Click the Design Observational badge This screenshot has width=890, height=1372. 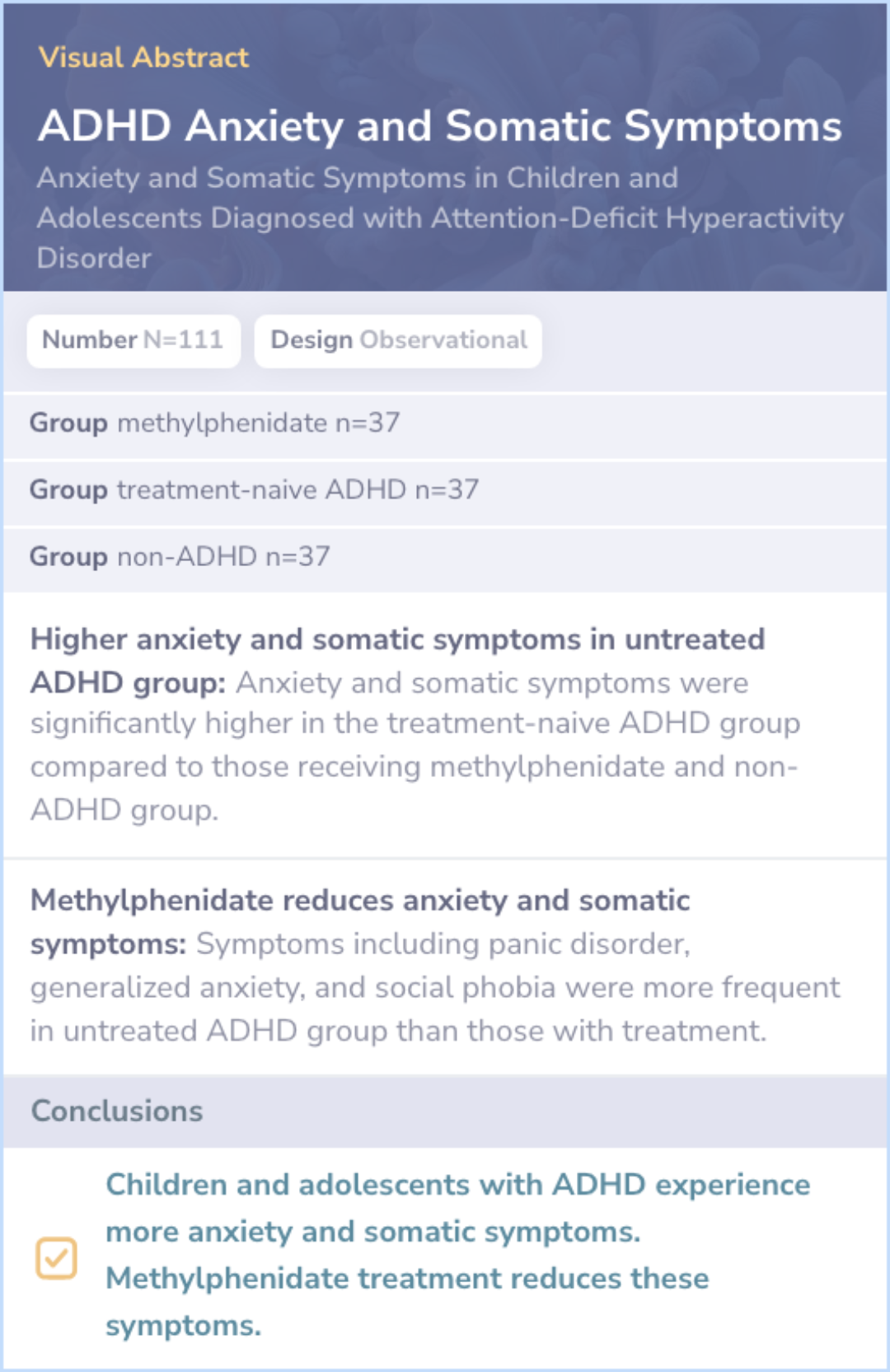click(398, 340)
